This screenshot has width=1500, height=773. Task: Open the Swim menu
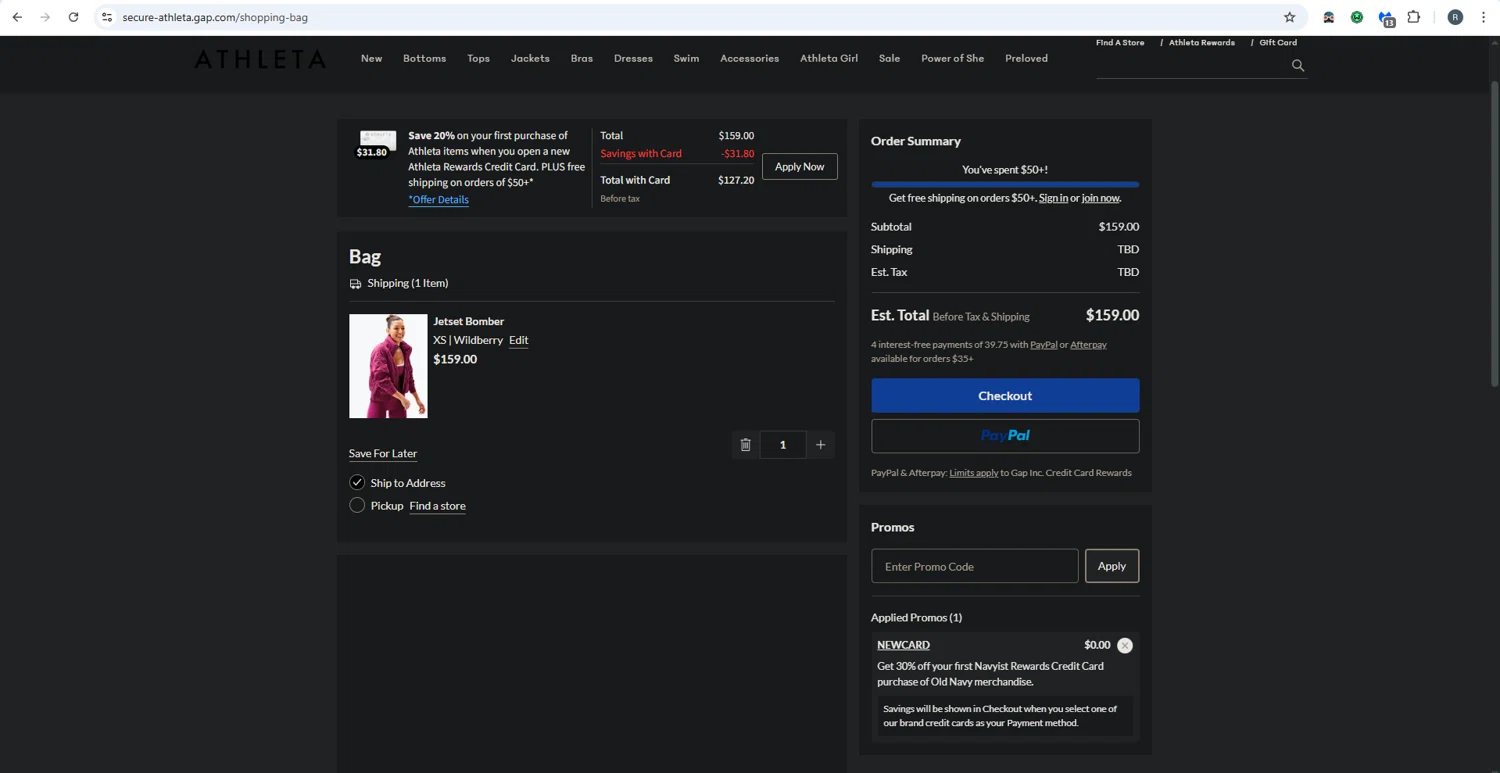[686, 58]
